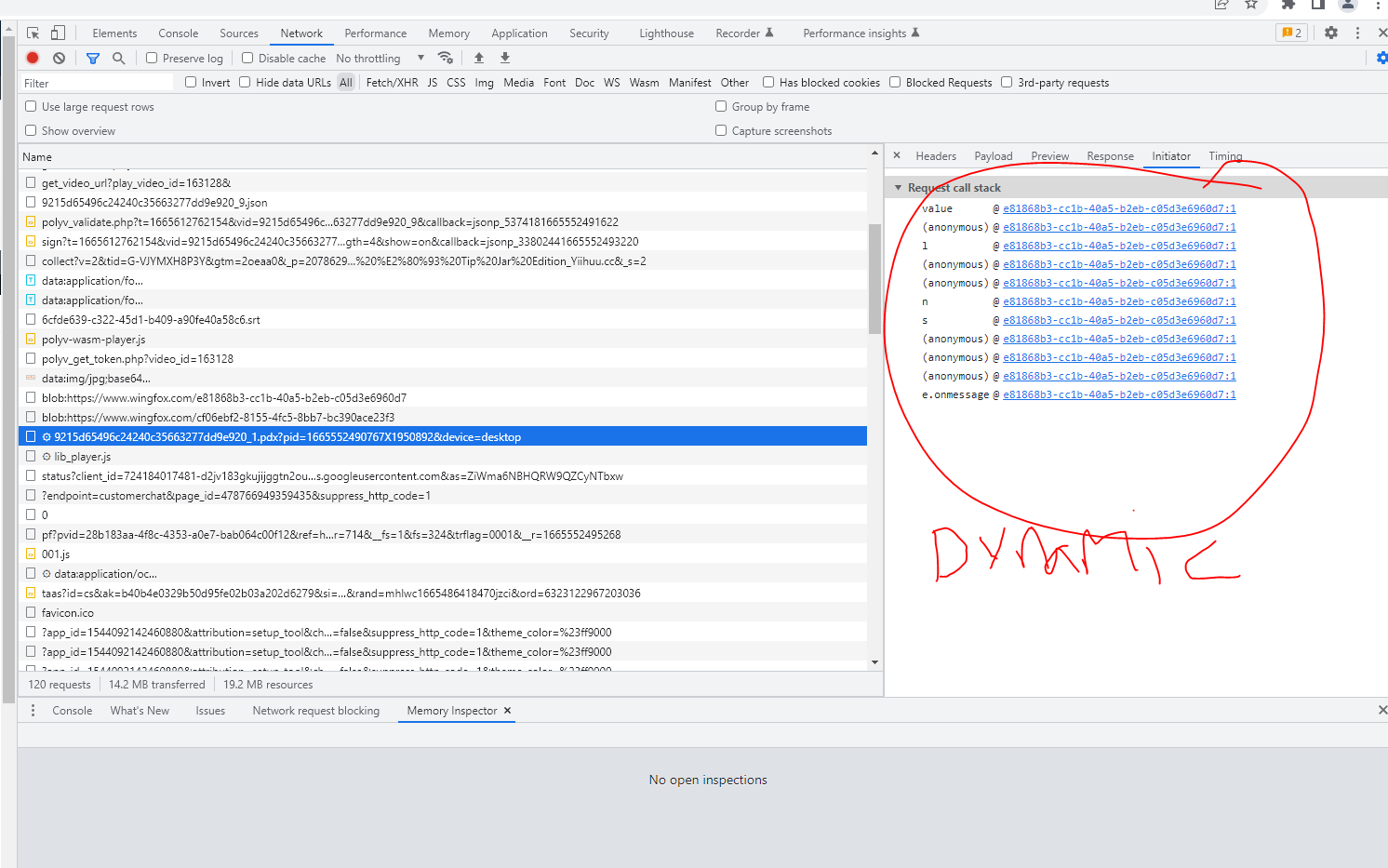Enable the Preserve log checkbox
The width and height of the screenshot is (1388, 868).
[152, 58]
